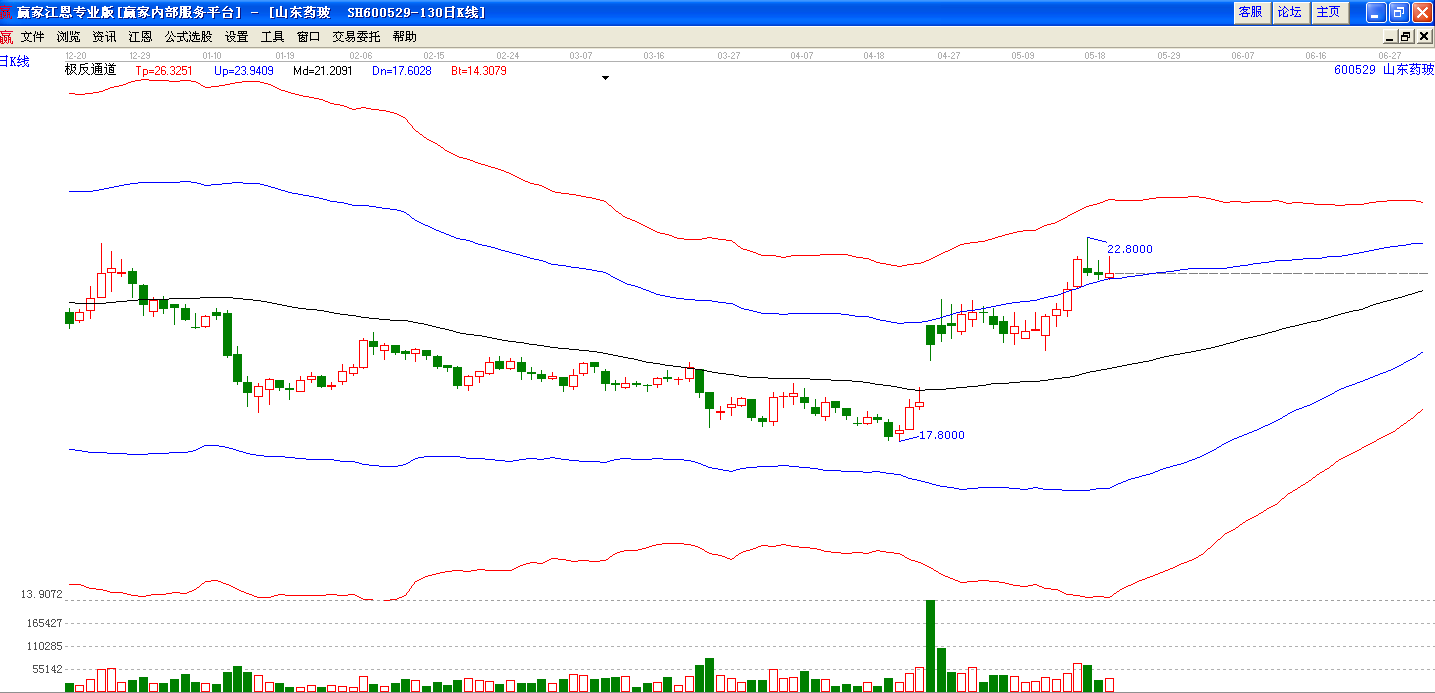Close the inner chart window
Image resolution: width=1435 pixels, height=693 pixels.
pyautogui.click(x=1425, y=37)
